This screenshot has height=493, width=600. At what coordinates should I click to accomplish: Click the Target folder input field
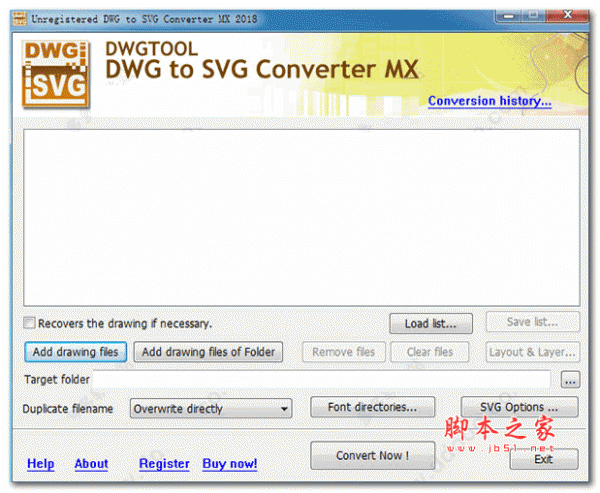pyautogui.click(x=322, y=380)
